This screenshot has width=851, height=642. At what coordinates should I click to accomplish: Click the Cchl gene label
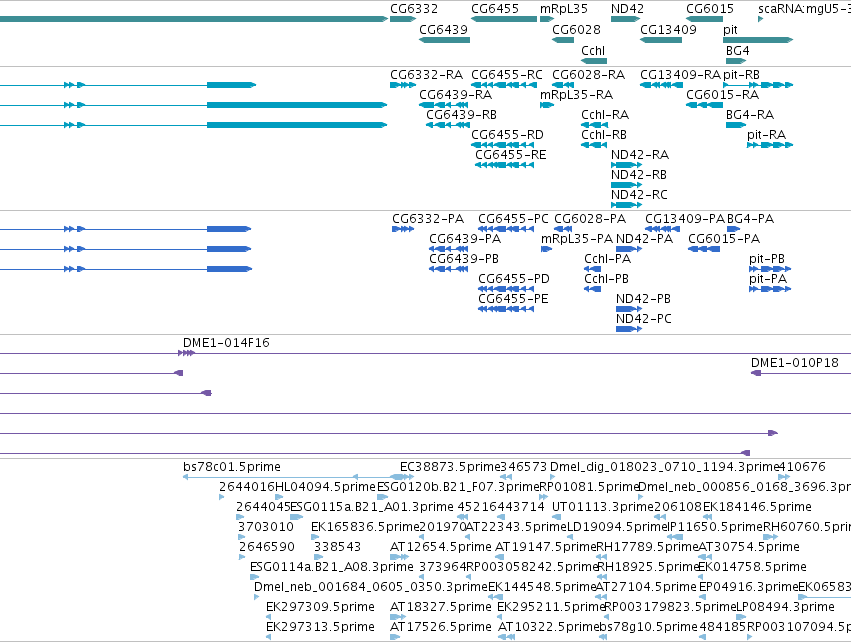tap(593, 50)
